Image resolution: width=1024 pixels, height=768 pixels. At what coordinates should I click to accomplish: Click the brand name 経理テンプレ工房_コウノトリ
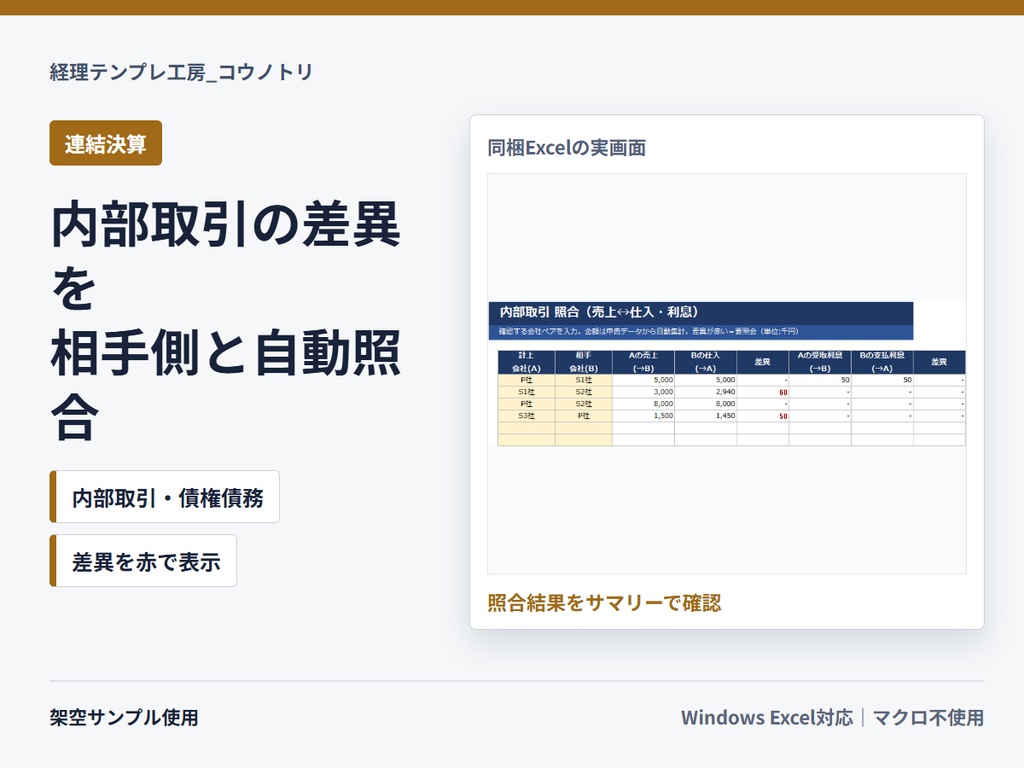(182, 71)
